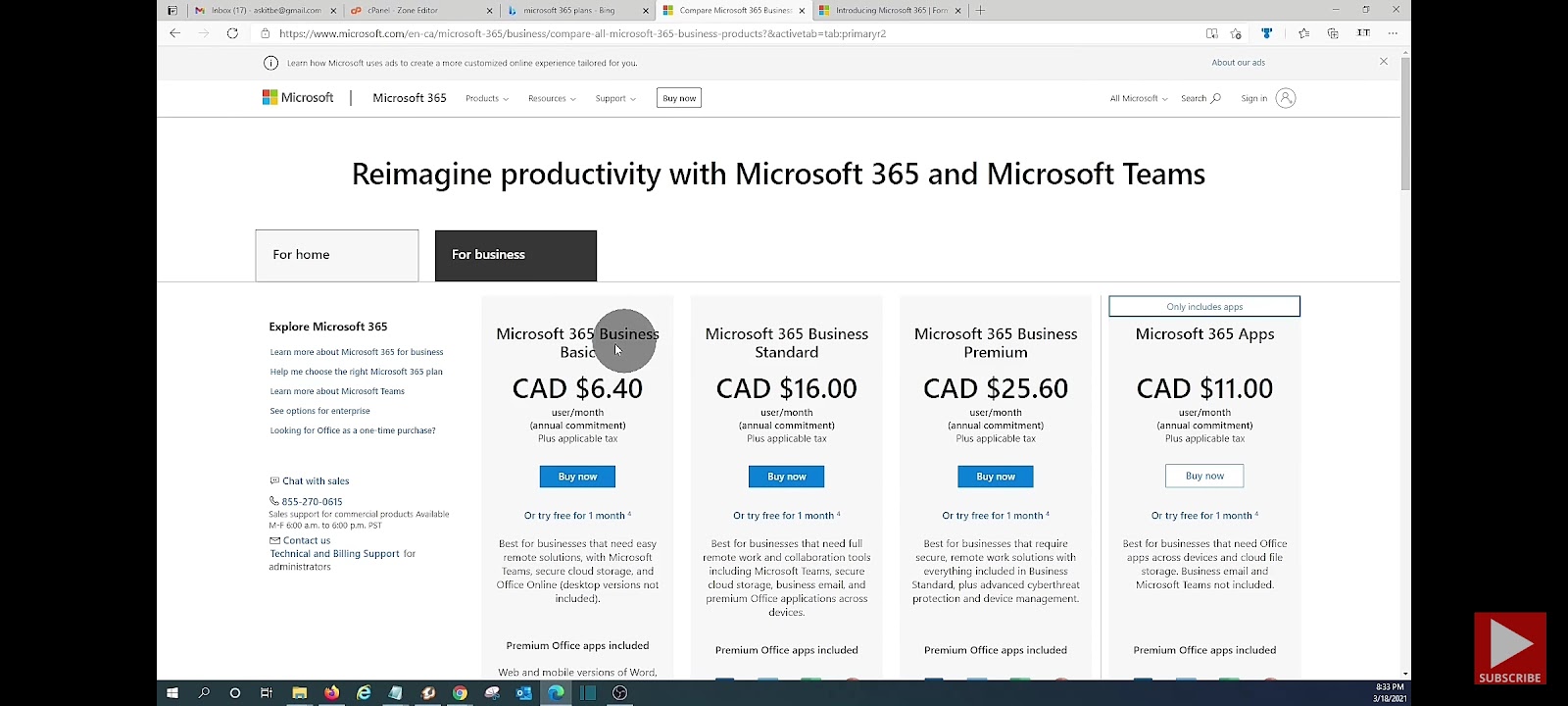Screen dimensions: 1568x706
Task: Click the Microsoft logo
Action: point(298,98)
